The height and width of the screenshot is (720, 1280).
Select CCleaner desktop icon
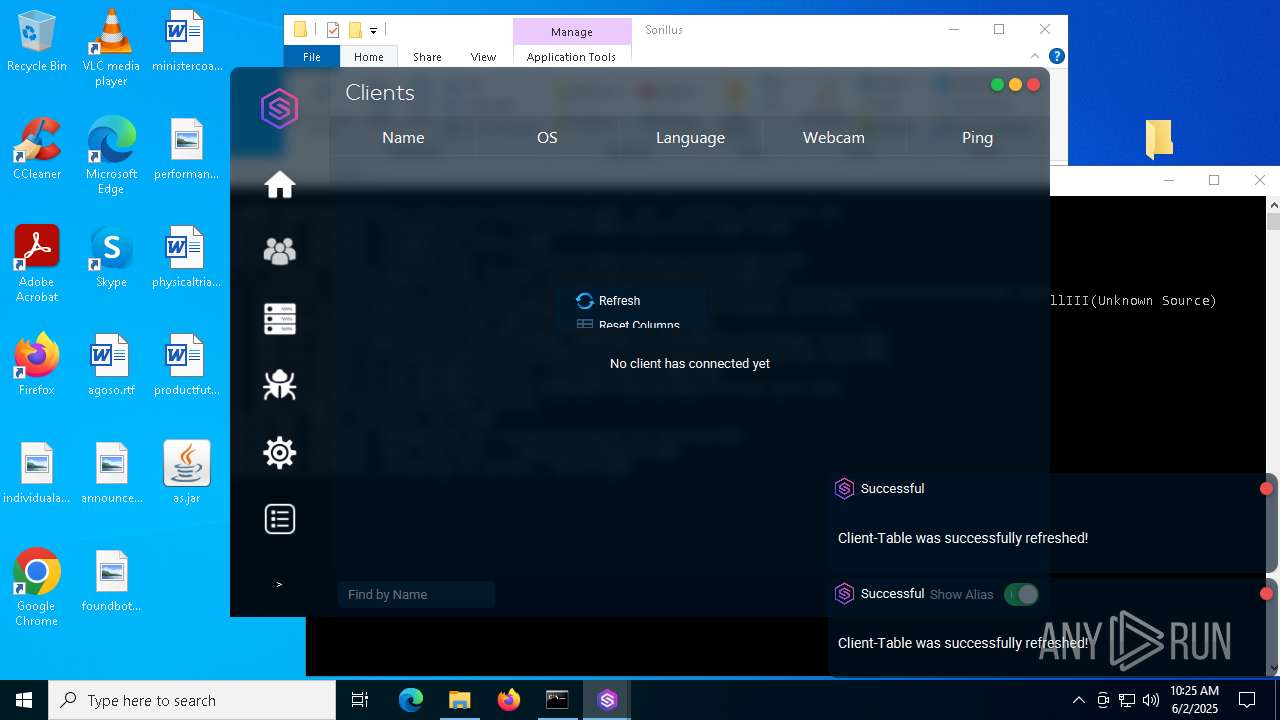pyautogui.click(x=37, y=148)
